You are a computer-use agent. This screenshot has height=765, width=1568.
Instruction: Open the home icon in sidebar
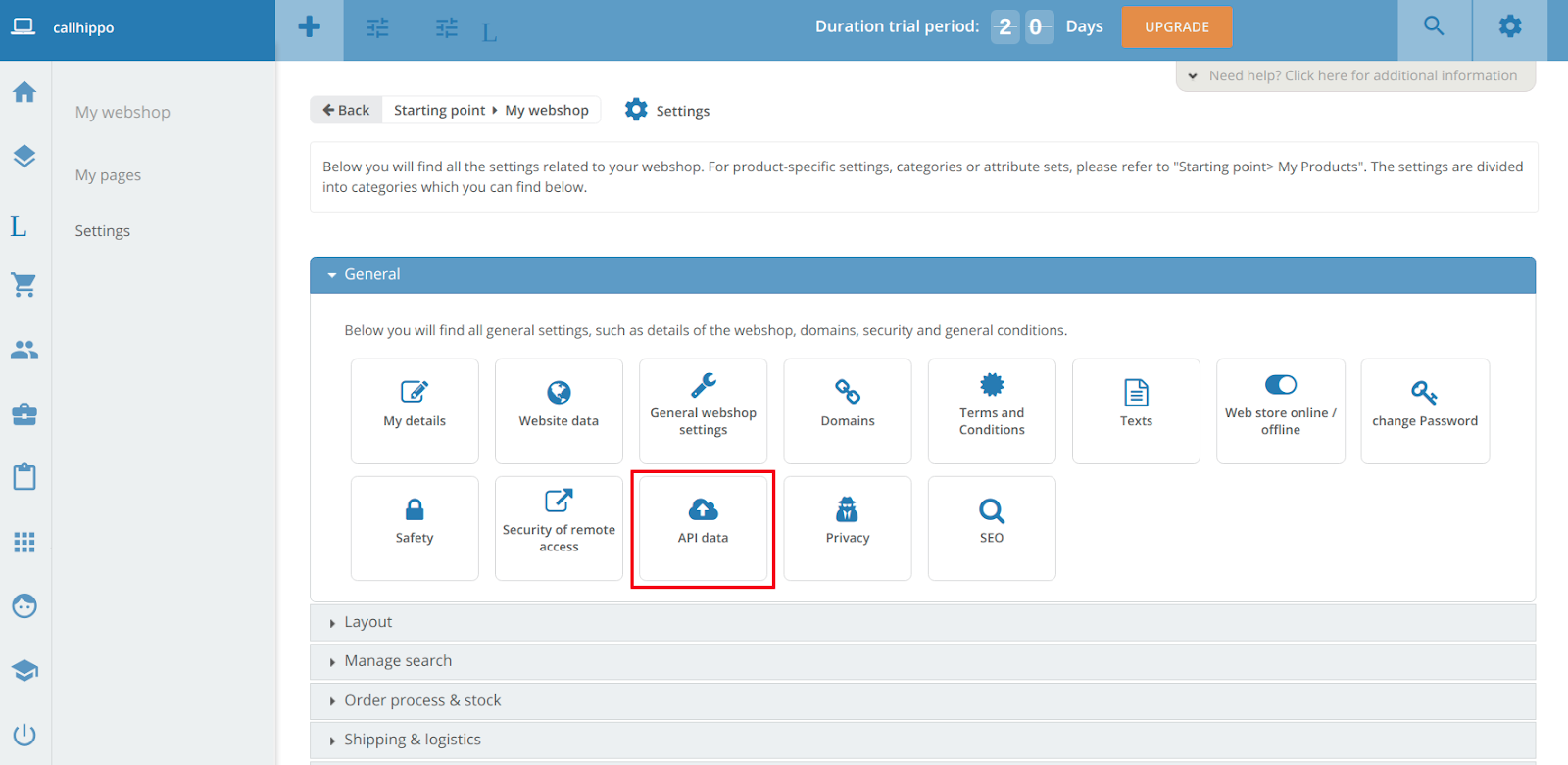click(x=24, y=92)
